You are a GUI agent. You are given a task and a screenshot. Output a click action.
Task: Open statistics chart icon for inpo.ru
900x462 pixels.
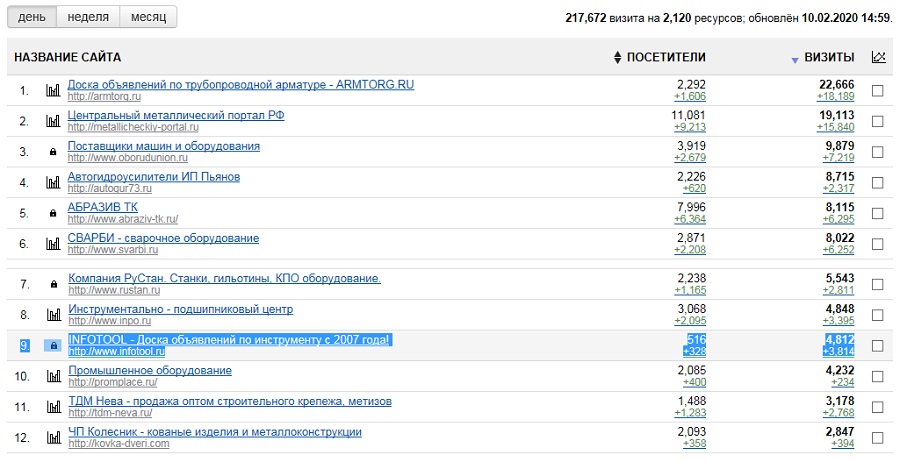(53, 315)
